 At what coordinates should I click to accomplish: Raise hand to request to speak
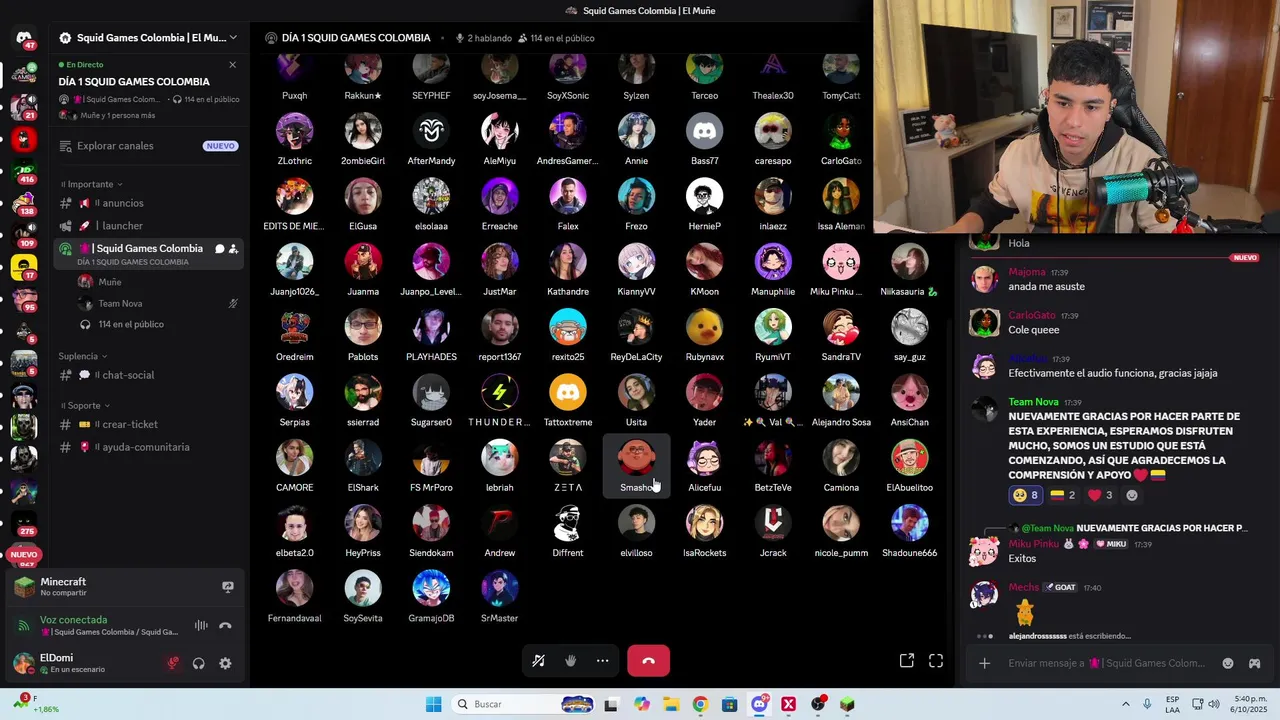570,661
